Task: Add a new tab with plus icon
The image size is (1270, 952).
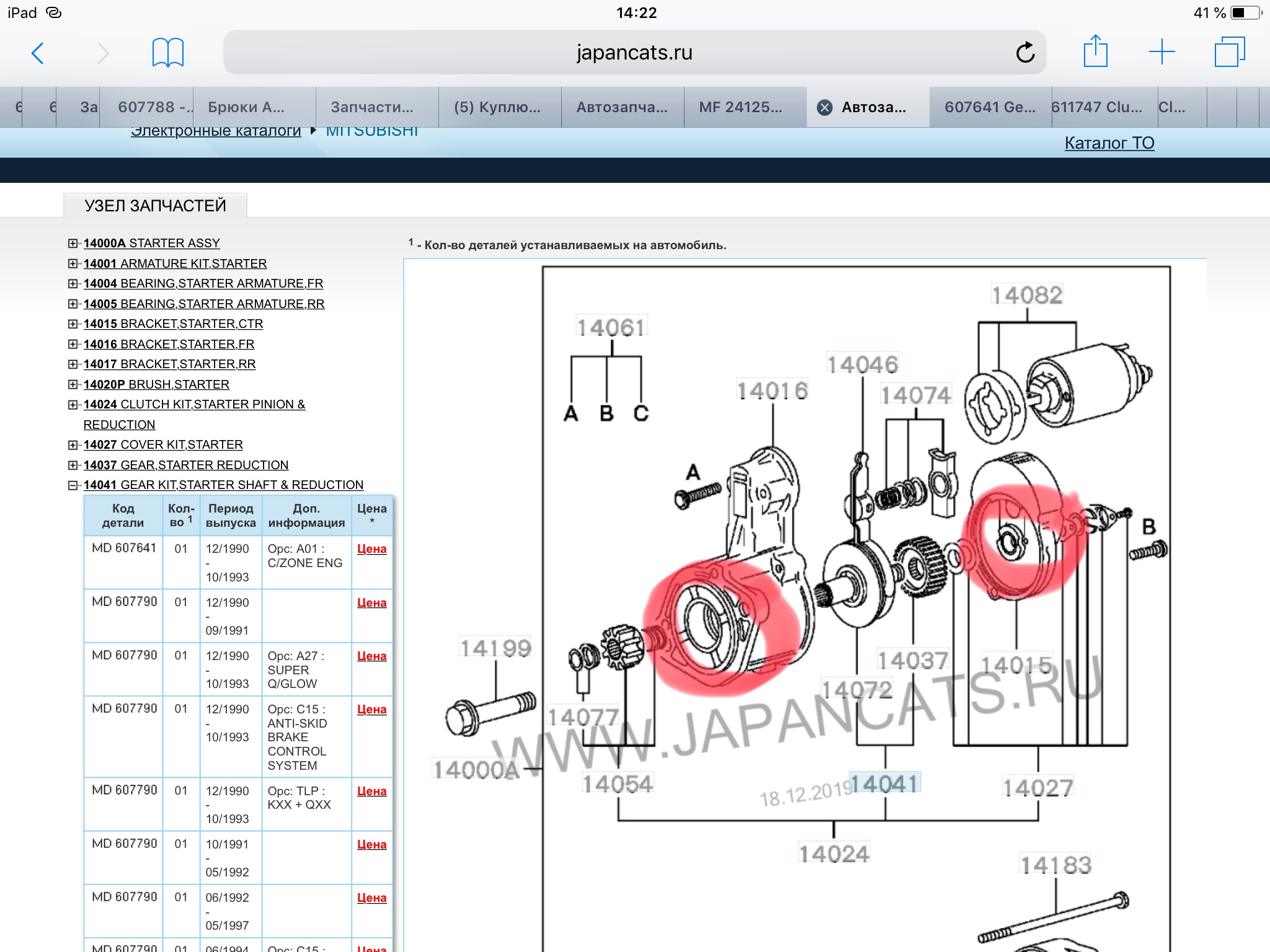Action: click(x=1161, y=52)
